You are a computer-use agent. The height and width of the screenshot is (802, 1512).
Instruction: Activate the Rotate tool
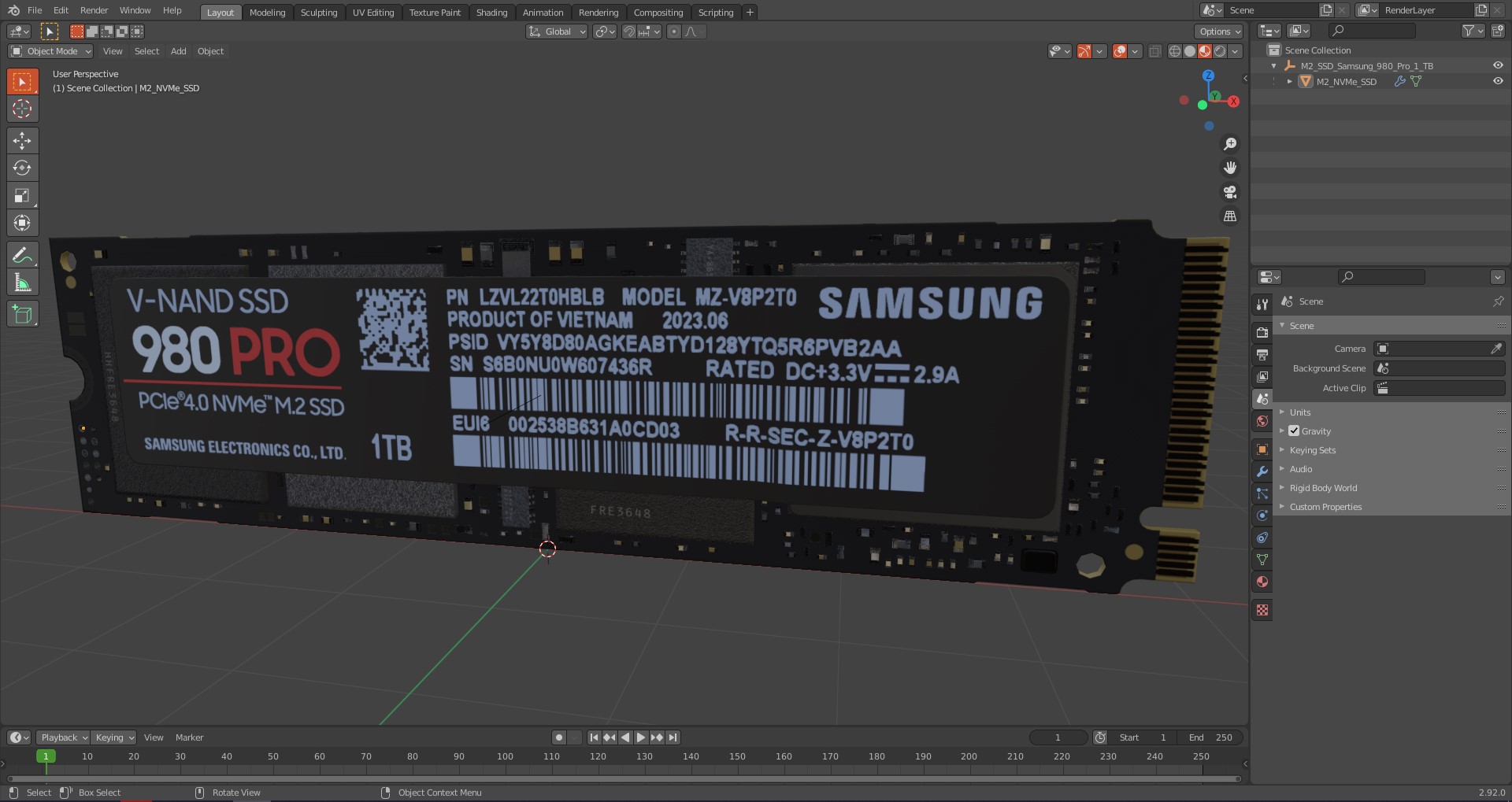[22, 168]
